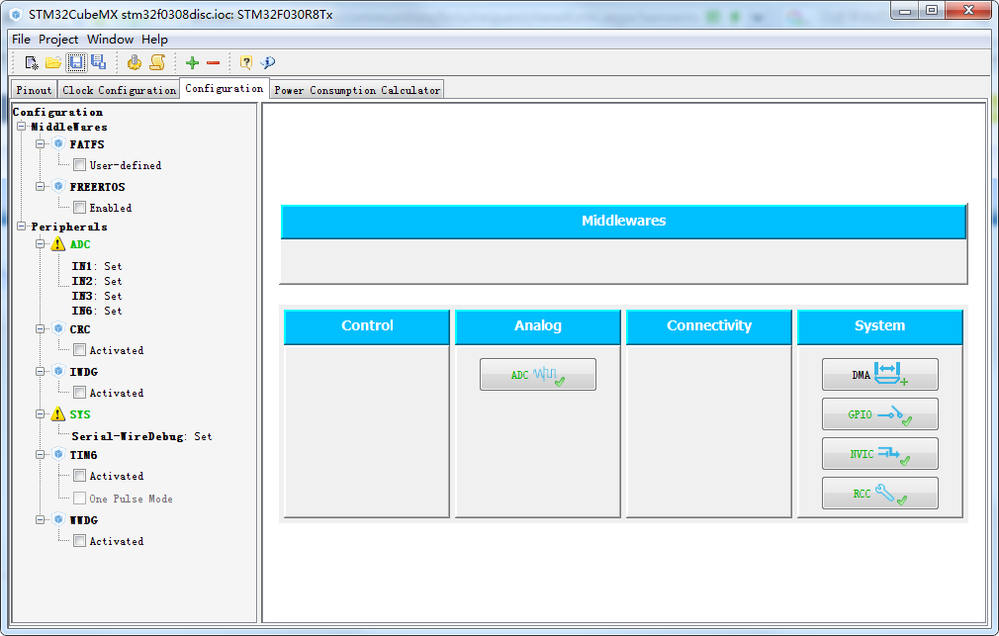Screen dimensions: 999x636
Task: Collapse the FATFS tree node
Action: click(40, 144)
